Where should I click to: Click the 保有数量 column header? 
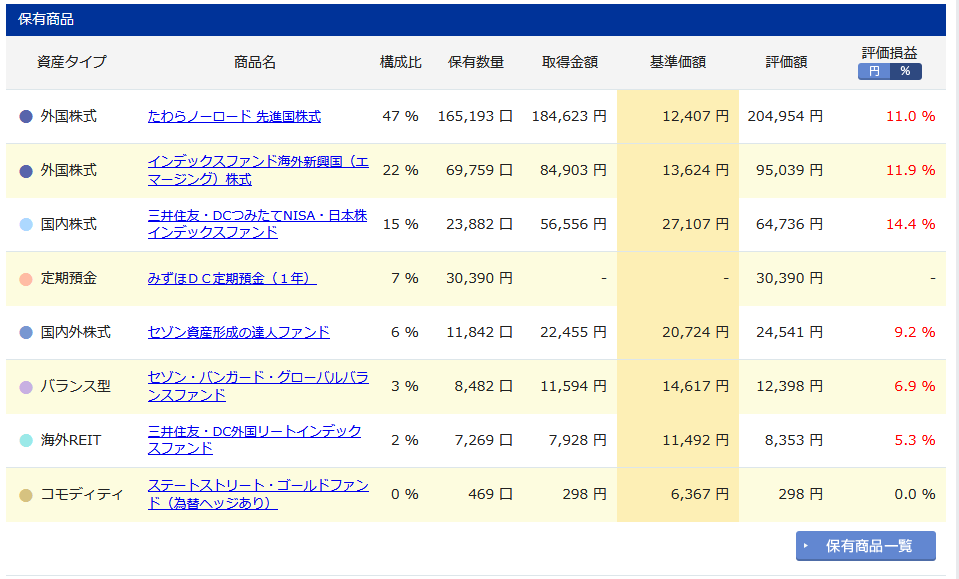(x=476, y=62)
